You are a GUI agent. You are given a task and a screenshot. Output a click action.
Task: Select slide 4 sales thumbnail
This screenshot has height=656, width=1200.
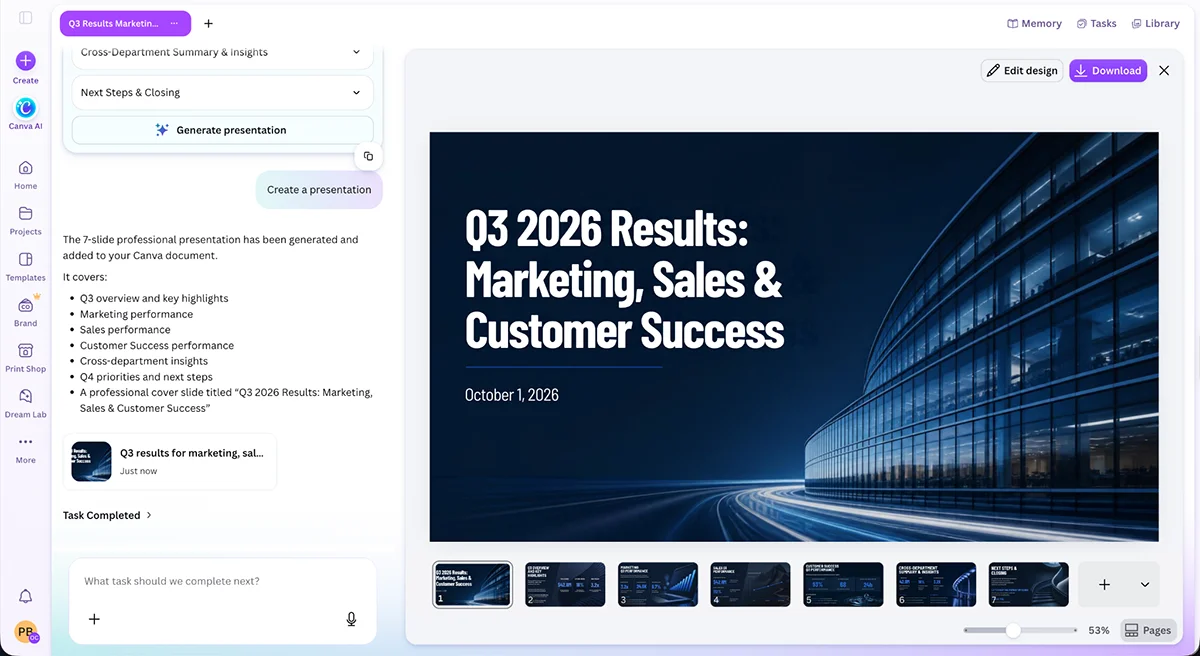coord(750,584)
